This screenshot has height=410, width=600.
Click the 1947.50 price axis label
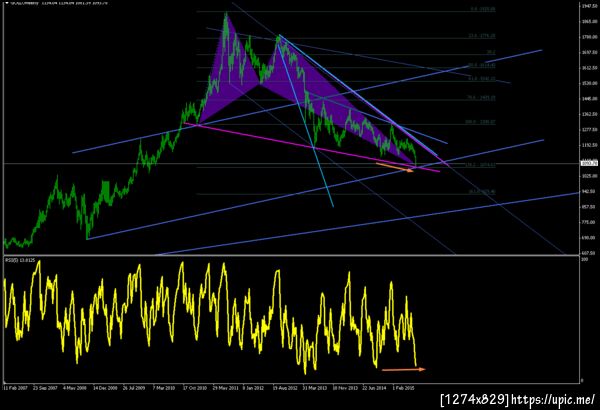[x=590, y=6]
